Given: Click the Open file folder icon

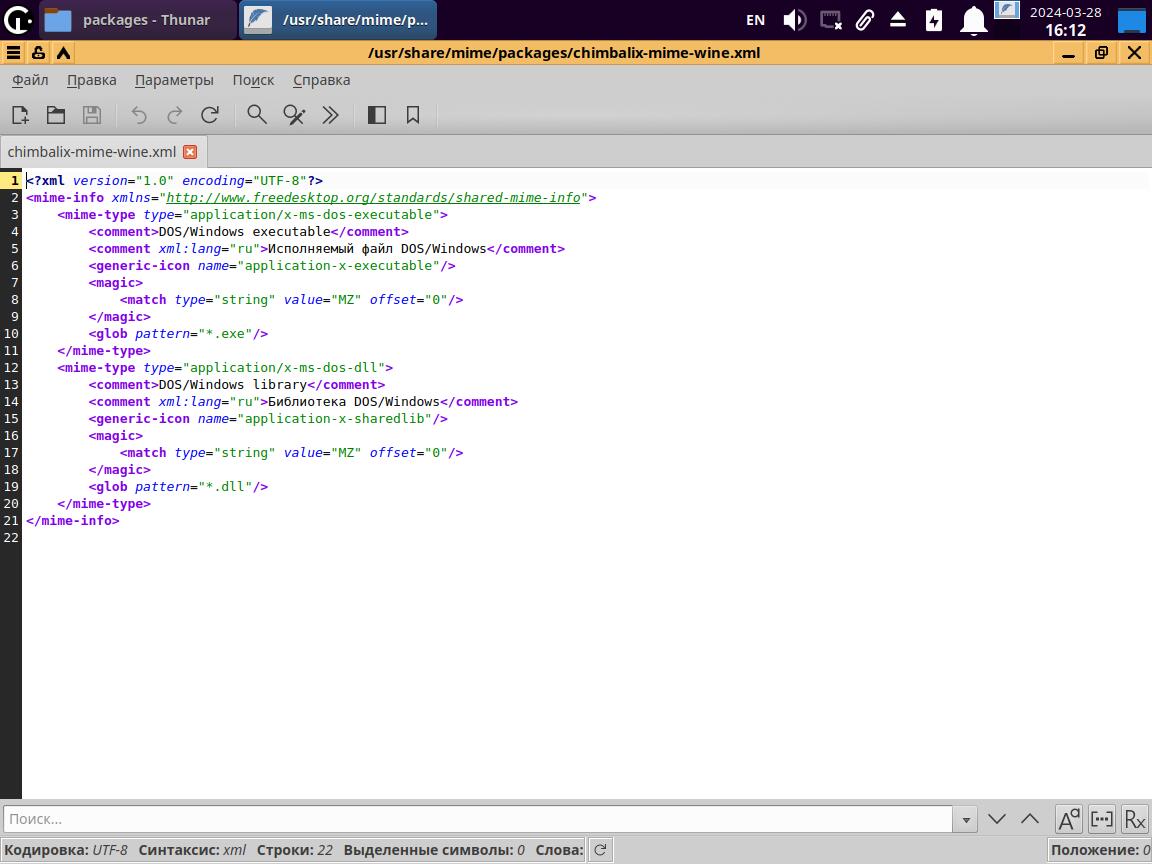Looking at the screenshot, I should [x=56, y=115].
